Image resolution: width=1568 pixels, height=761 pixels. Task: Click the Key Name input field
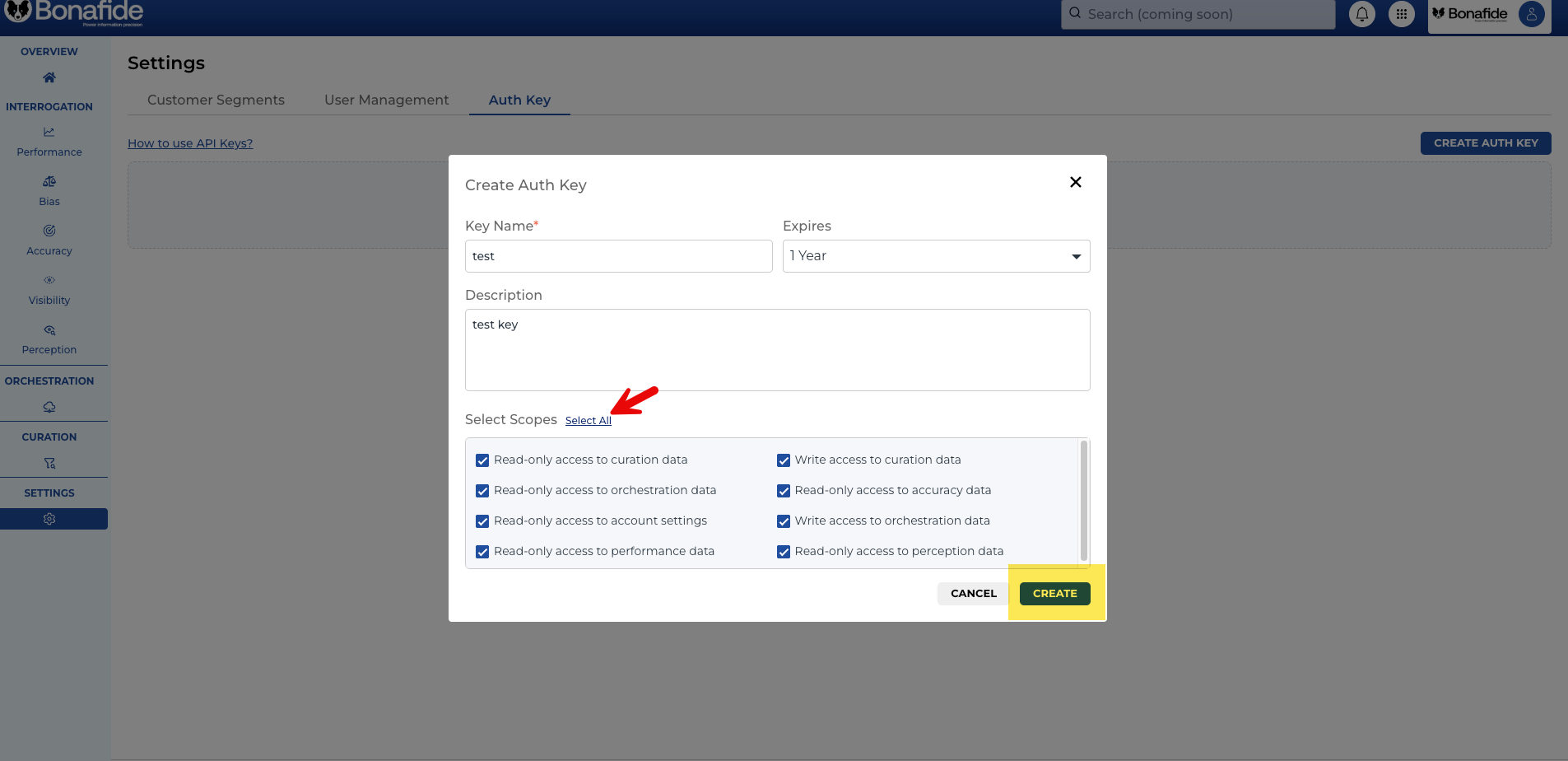point(618,256)
